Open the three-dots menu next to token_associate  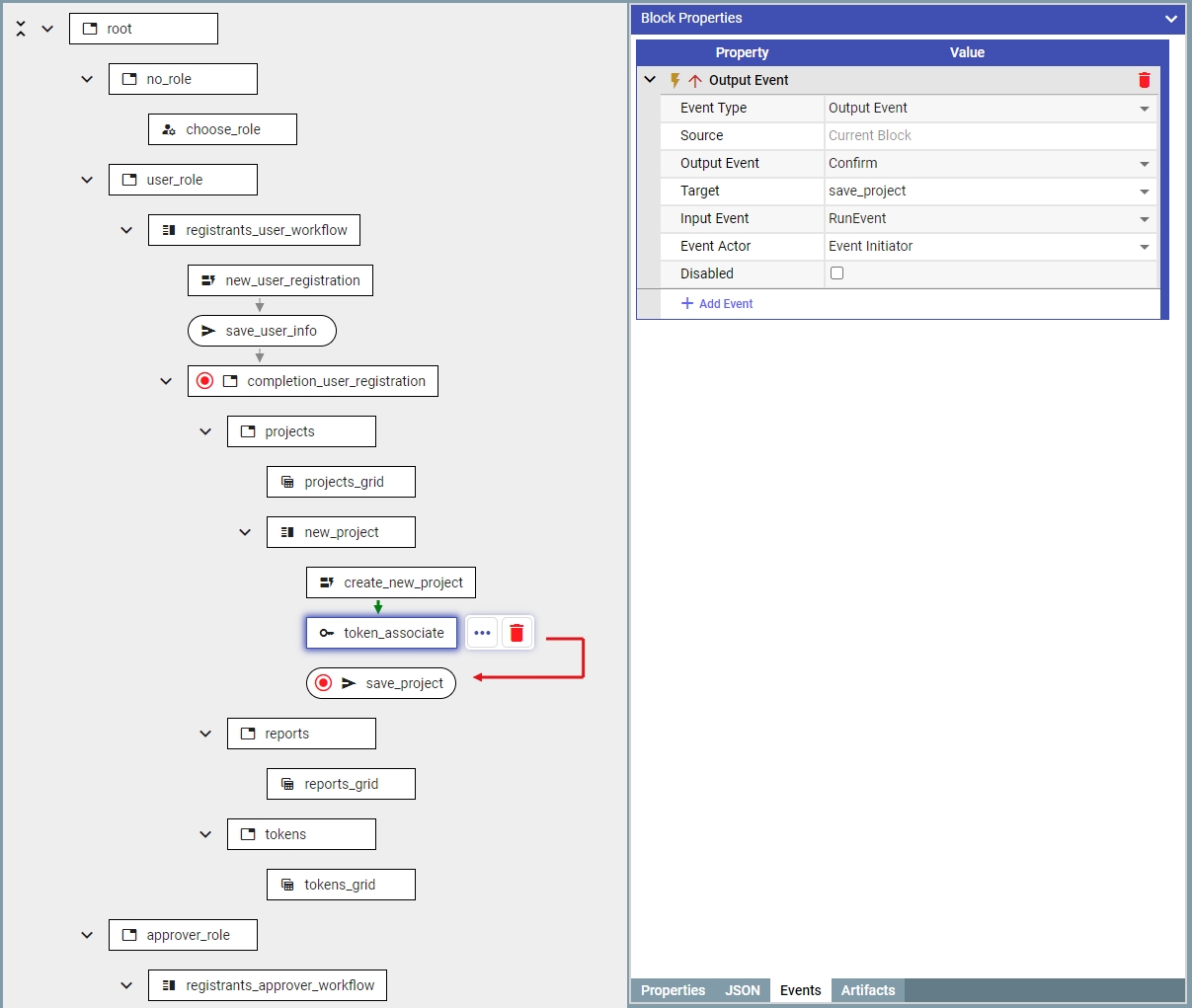[482, 633]
